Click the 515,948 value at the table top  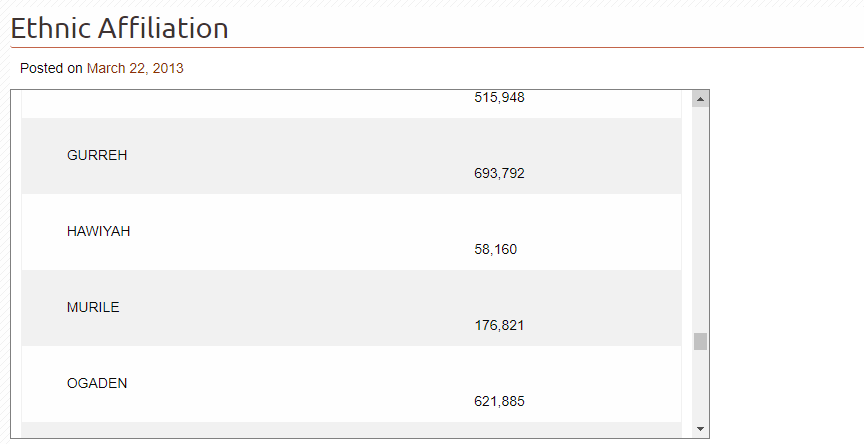click(499, 98)
